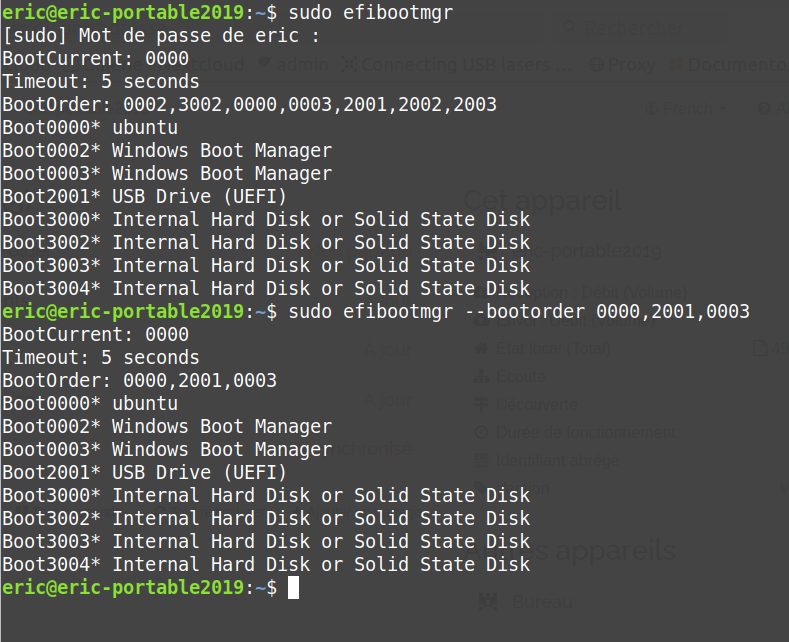Open the faded admin bookmark
This screenshot has height=642, width=789.
tap(293, 65)
